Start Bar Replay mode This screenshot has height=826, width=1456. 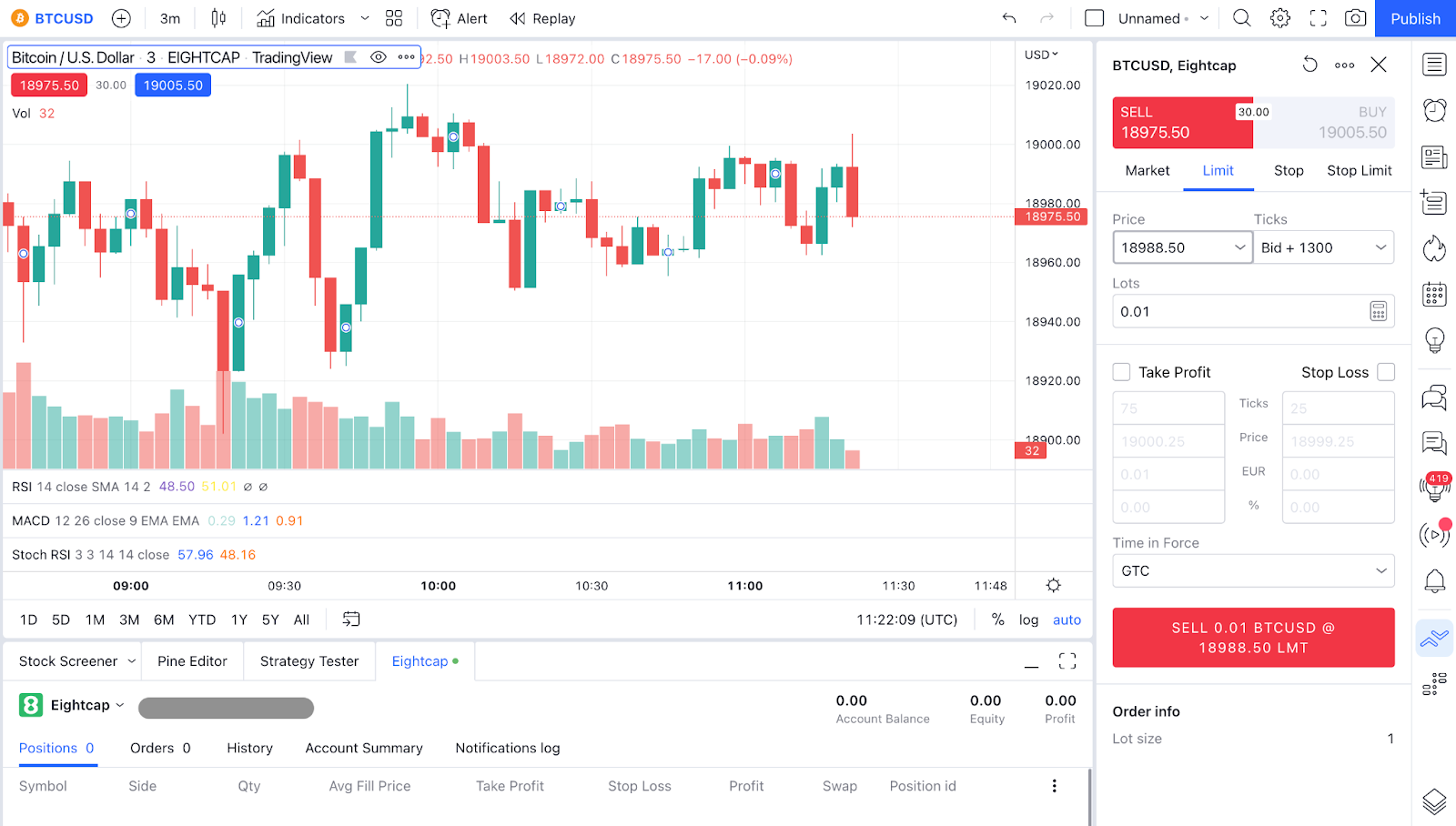(542, 18)
